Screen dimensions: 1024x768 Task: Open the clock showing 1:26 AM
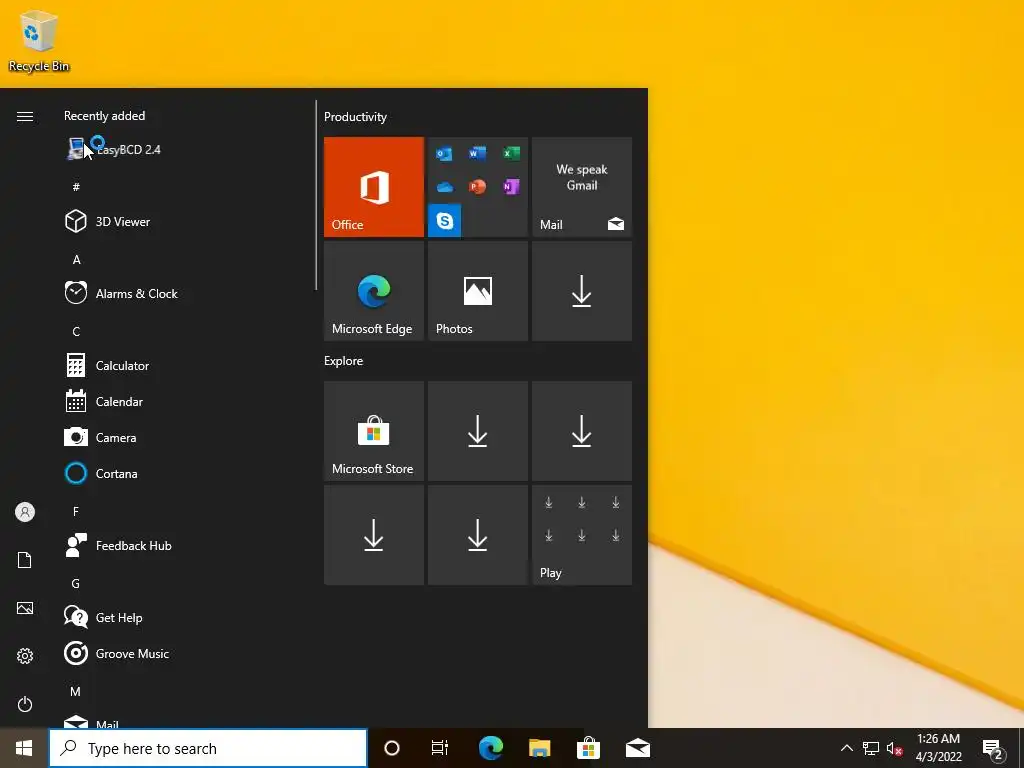tap(938, 748)
